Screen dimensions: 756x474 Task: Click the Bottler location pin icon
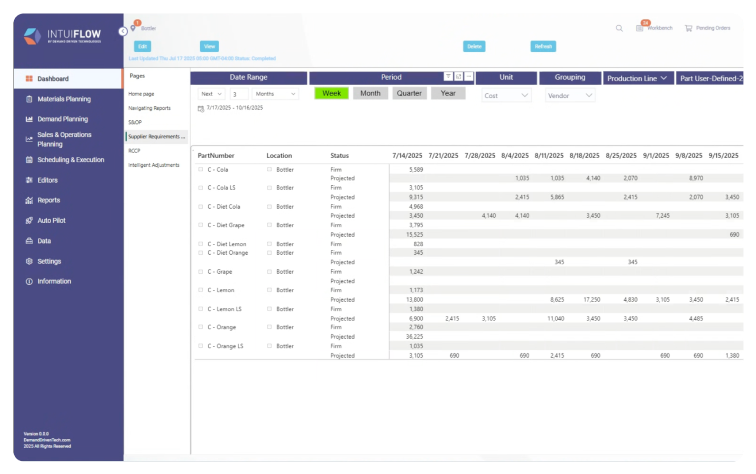133,27
